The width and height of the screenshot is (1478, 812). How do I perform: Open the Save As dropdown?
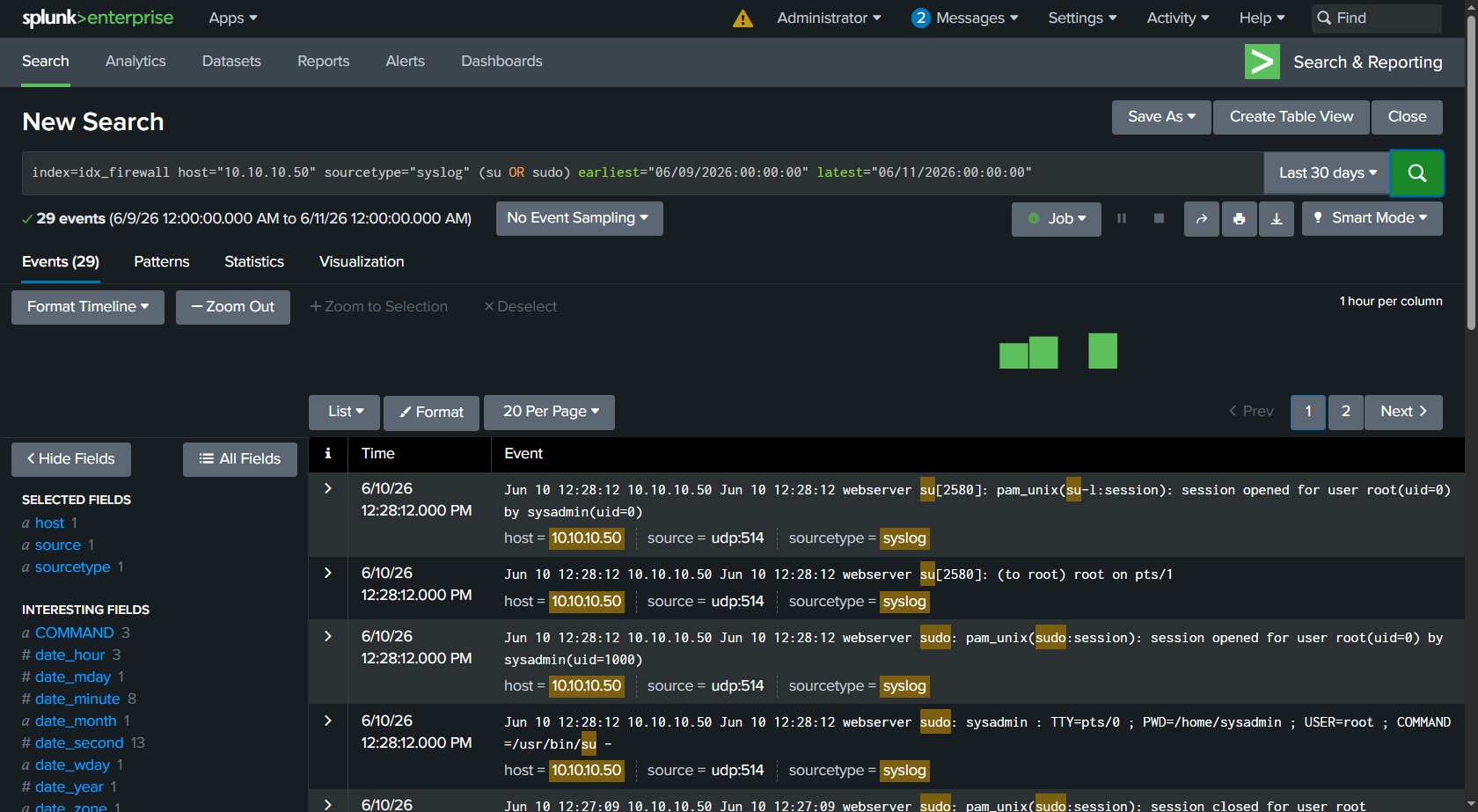coord(1161,117)
